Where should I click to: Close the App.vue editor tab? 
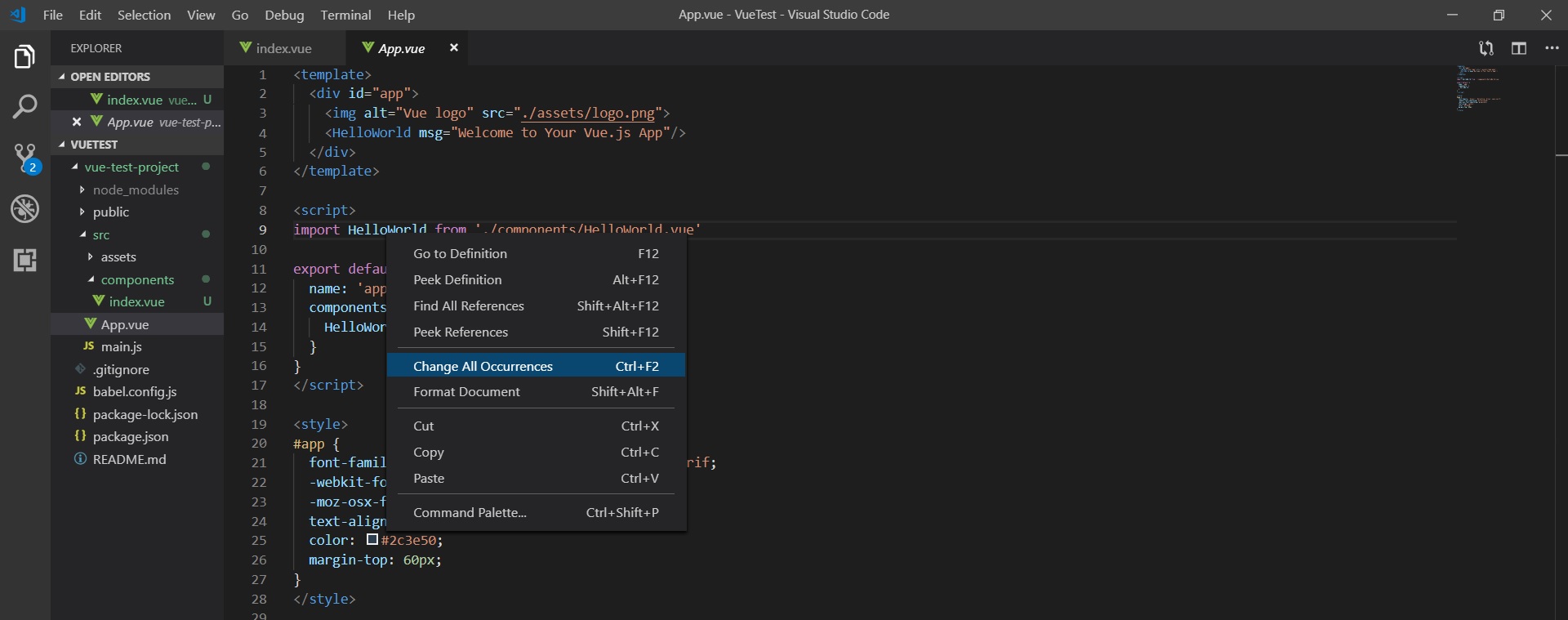point(454,48)
